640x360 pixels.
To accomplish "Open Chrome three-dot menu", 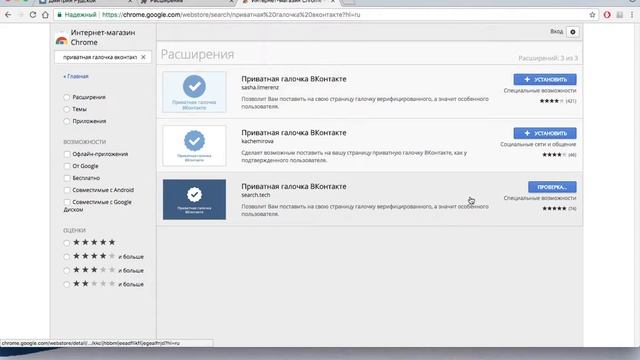I will [632, 15].
